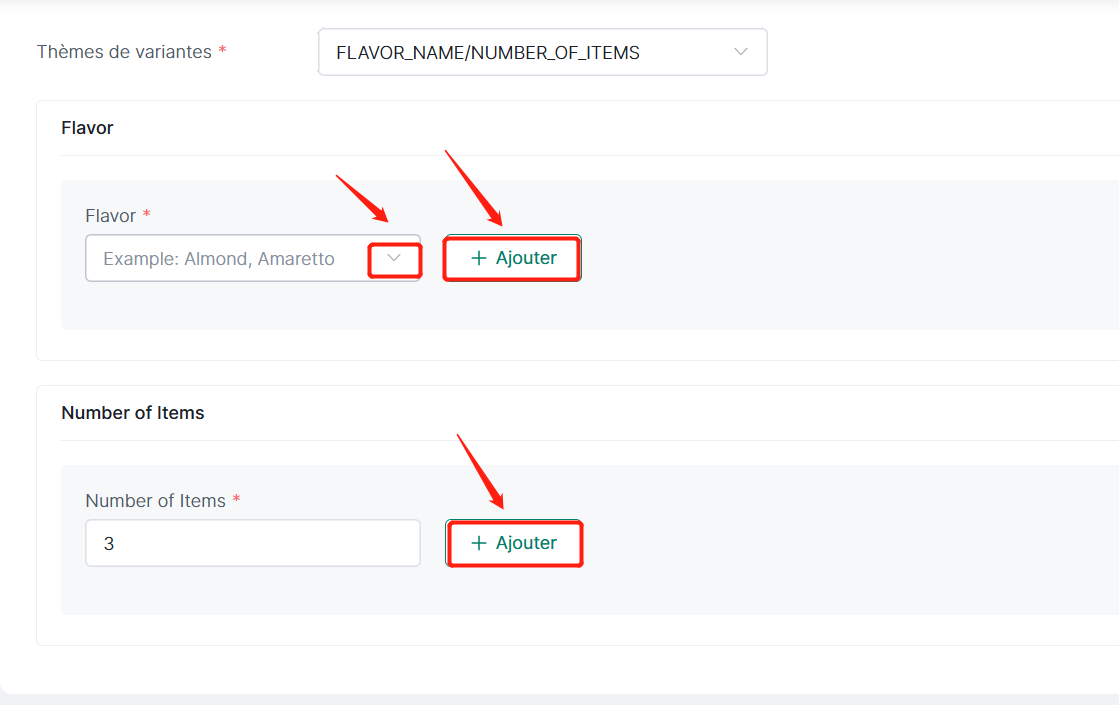Click plus icon in Number of Items' Ajouter
This screenshot has height=705, width=1119.
click(x=479, y=543)
